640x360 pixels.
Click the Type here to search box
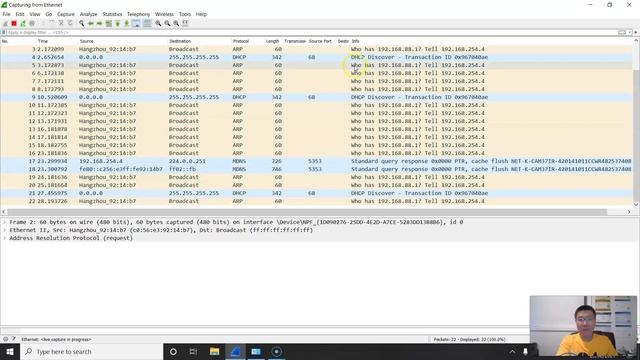(x=91, y=351)
